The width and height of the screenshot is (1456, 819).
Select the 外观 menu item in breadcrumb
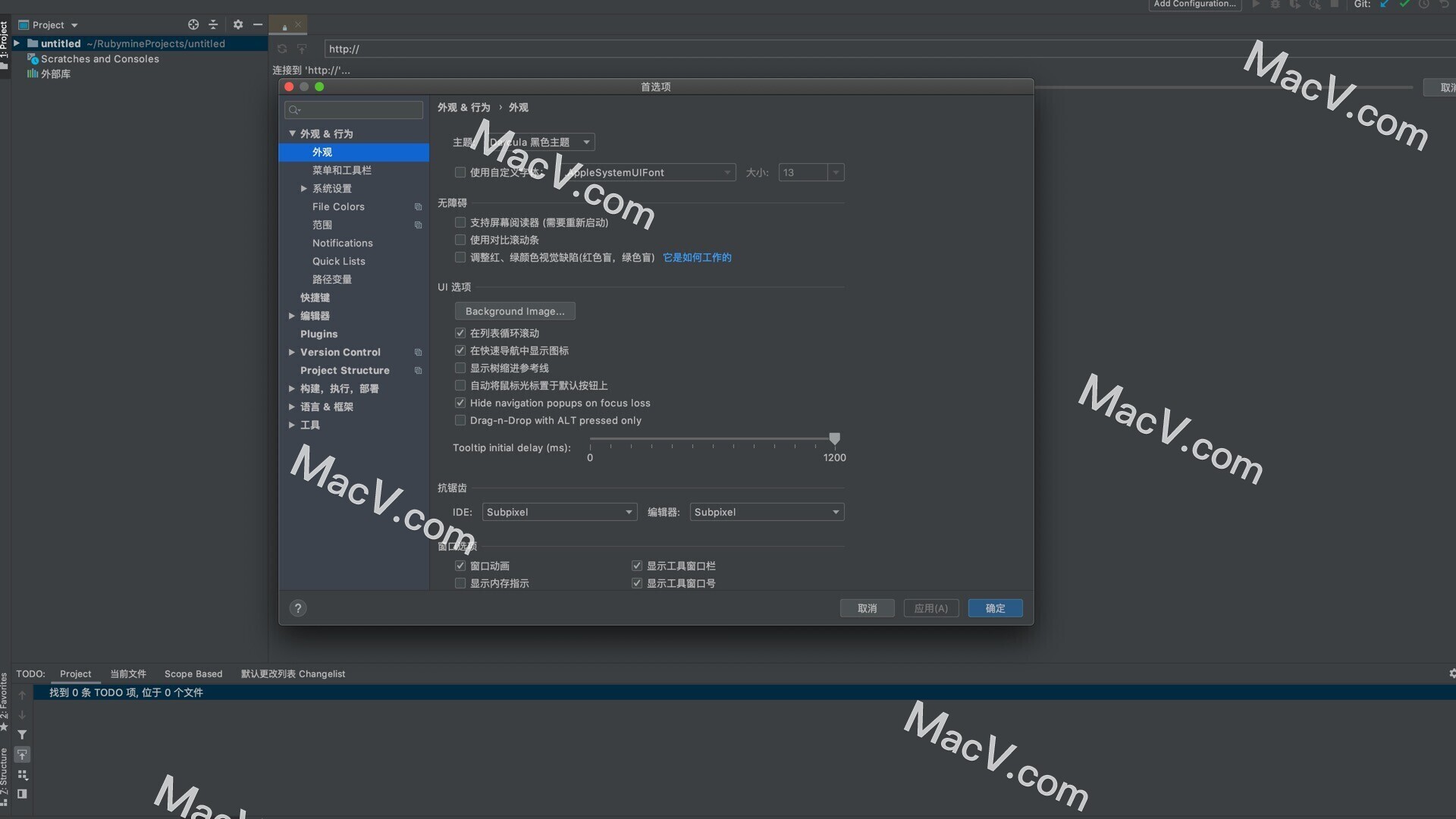tap(520, 107)
